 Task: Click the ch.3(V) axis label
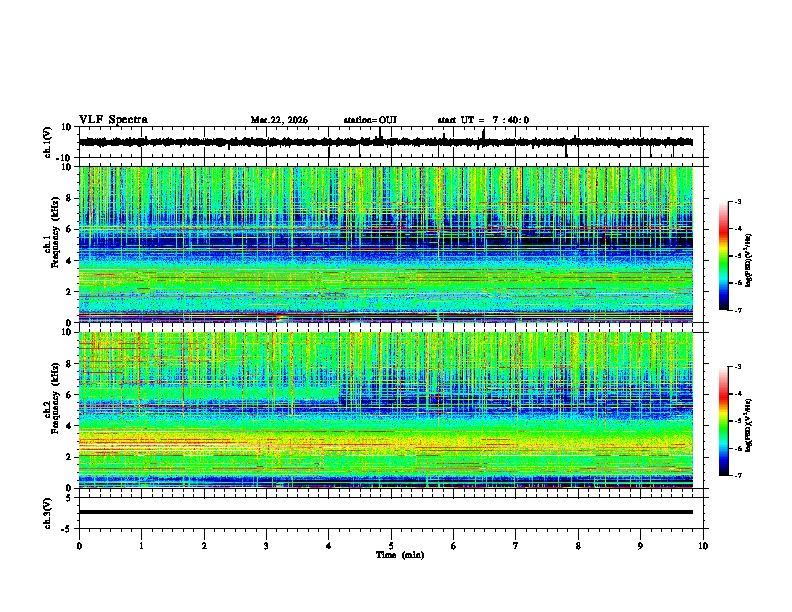click(x=48, y=513)
